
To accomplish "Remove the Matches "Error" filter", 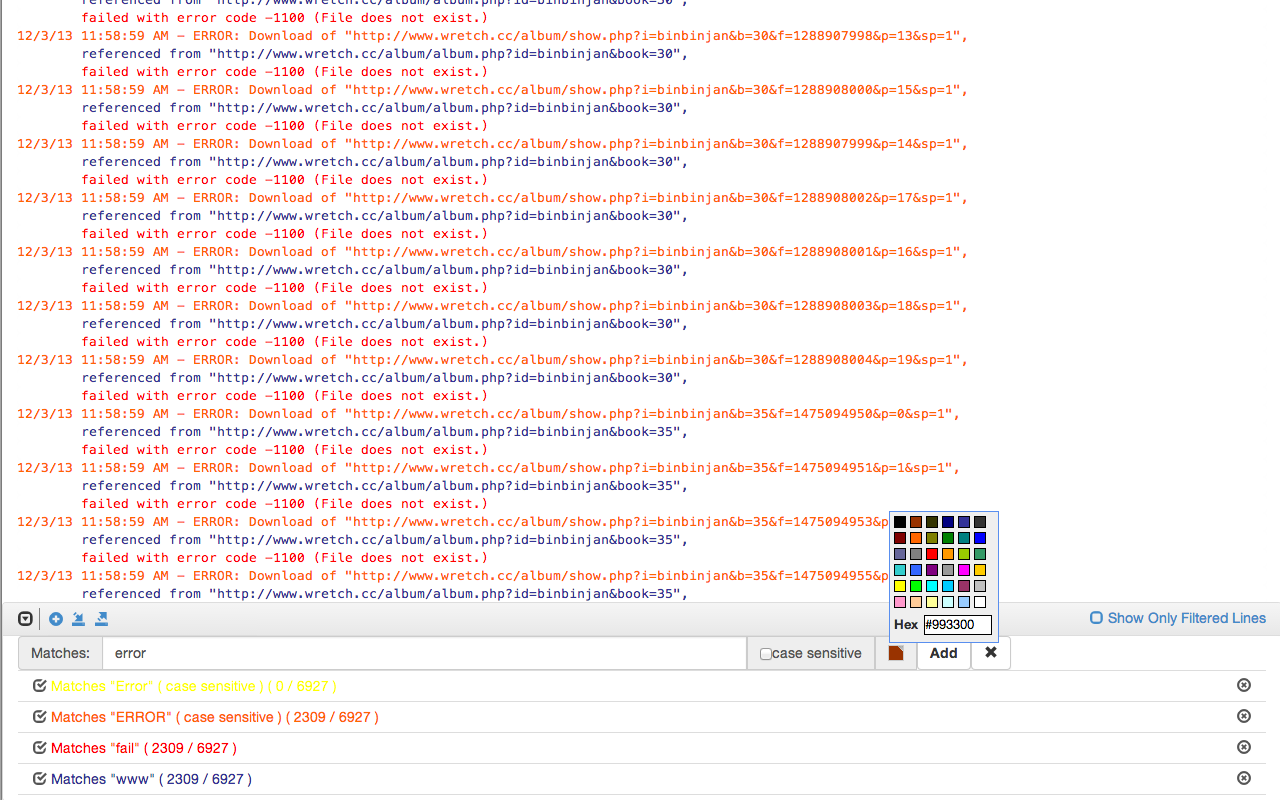I will [x=1244, y=685].
